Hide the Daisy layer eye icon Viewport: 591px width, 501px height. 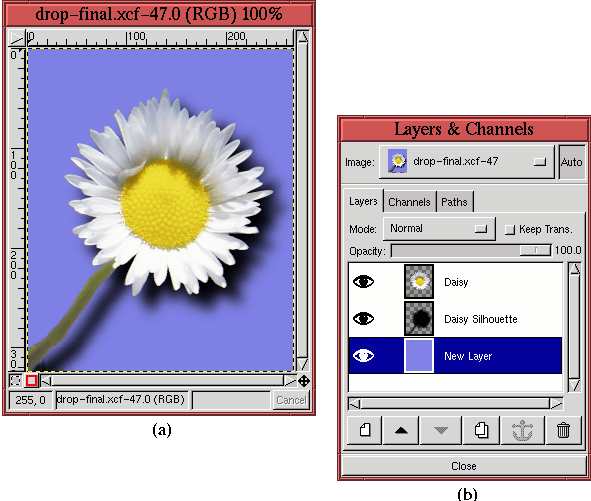(363, 282)
